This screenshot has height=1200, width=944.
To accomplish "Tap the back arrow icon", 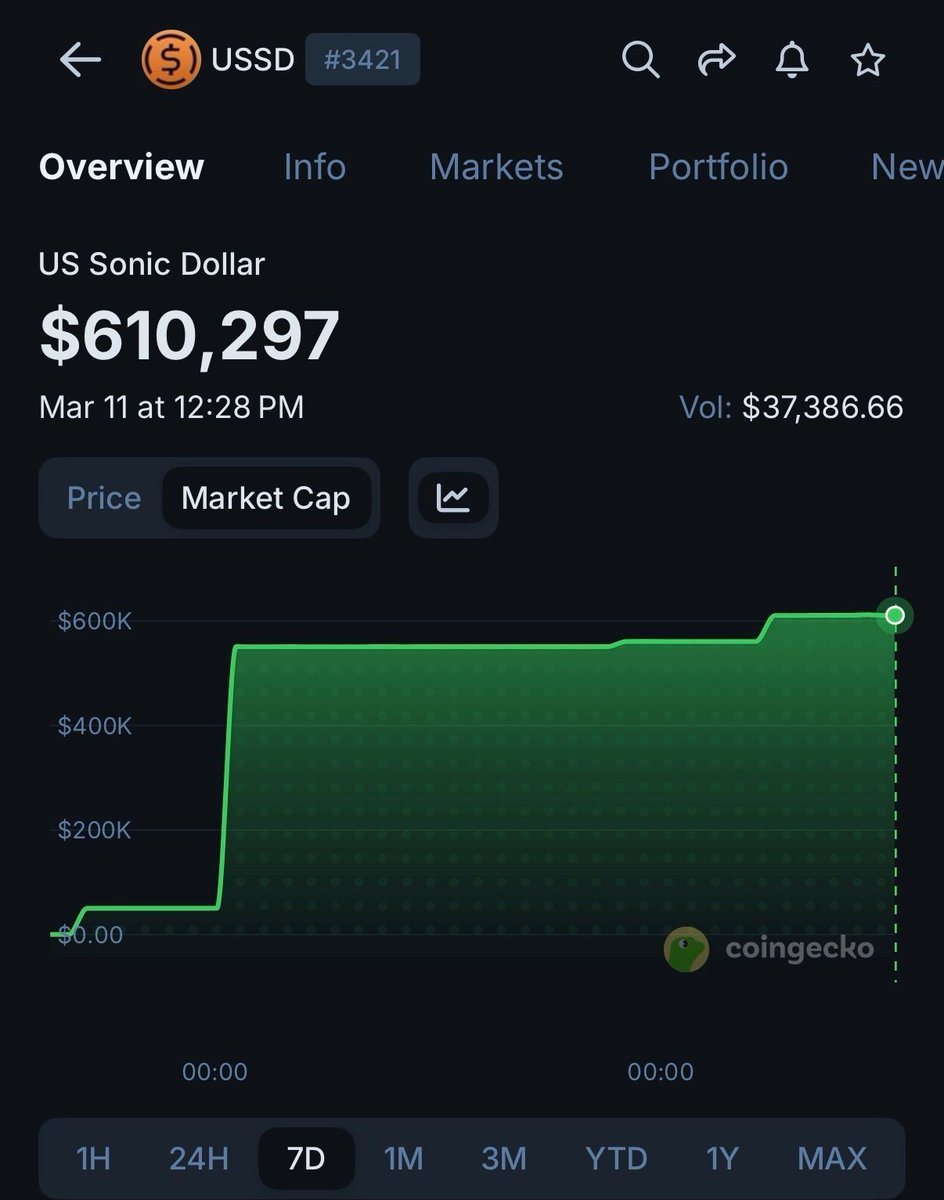I will [80, 60].
